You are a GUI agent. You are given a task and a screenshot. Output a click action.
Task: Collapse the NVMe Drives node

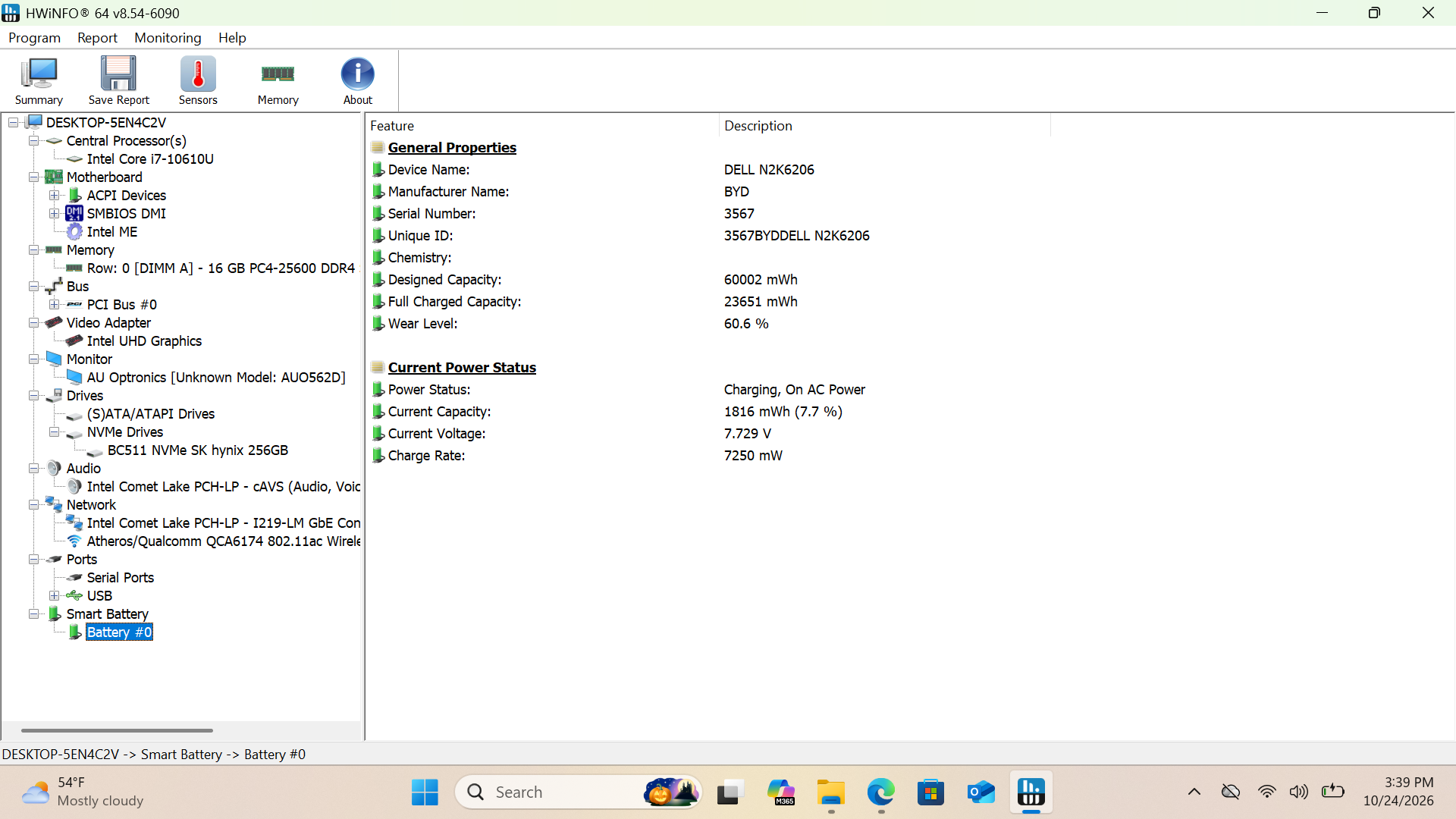coord(54,432)
